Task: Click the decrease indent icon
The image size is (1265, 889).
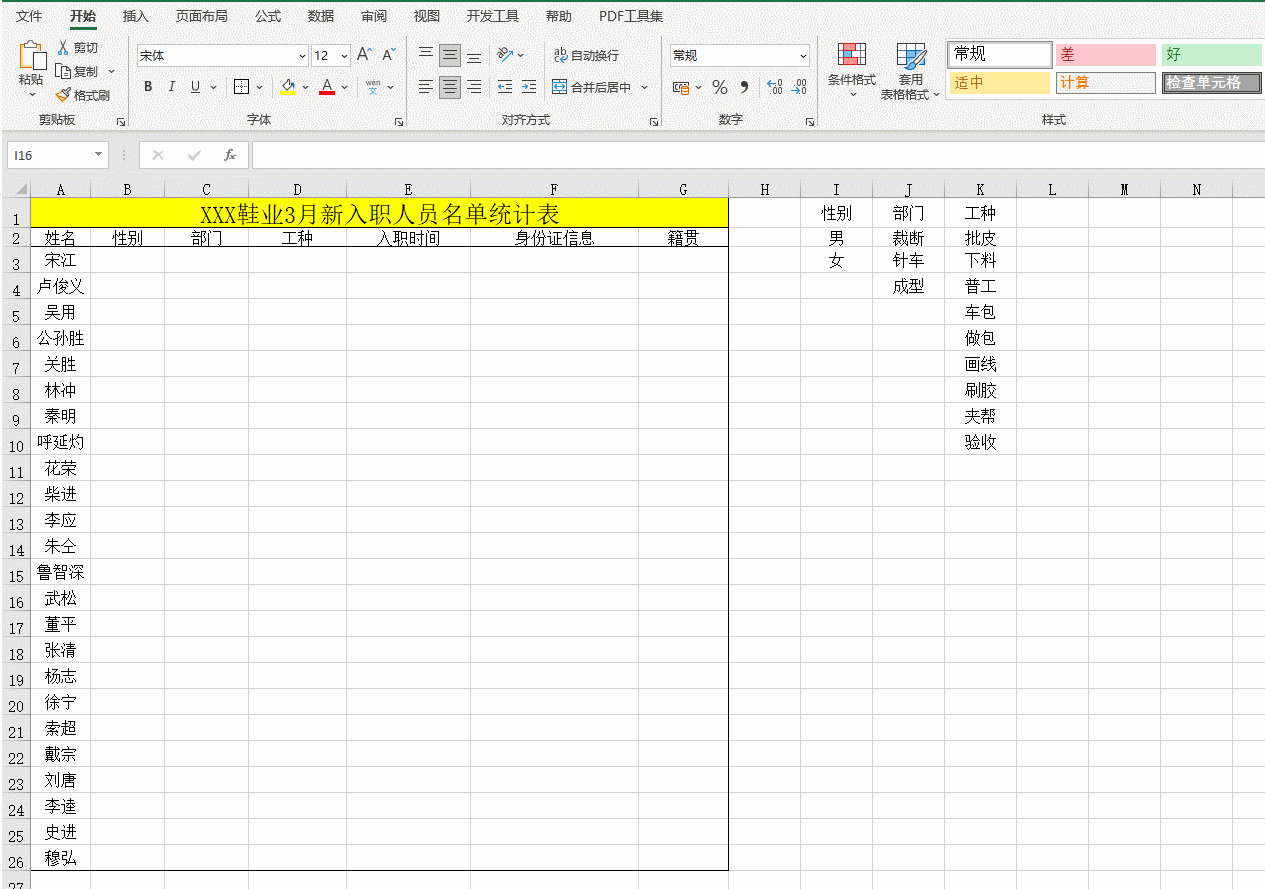Action: point(505,87)
